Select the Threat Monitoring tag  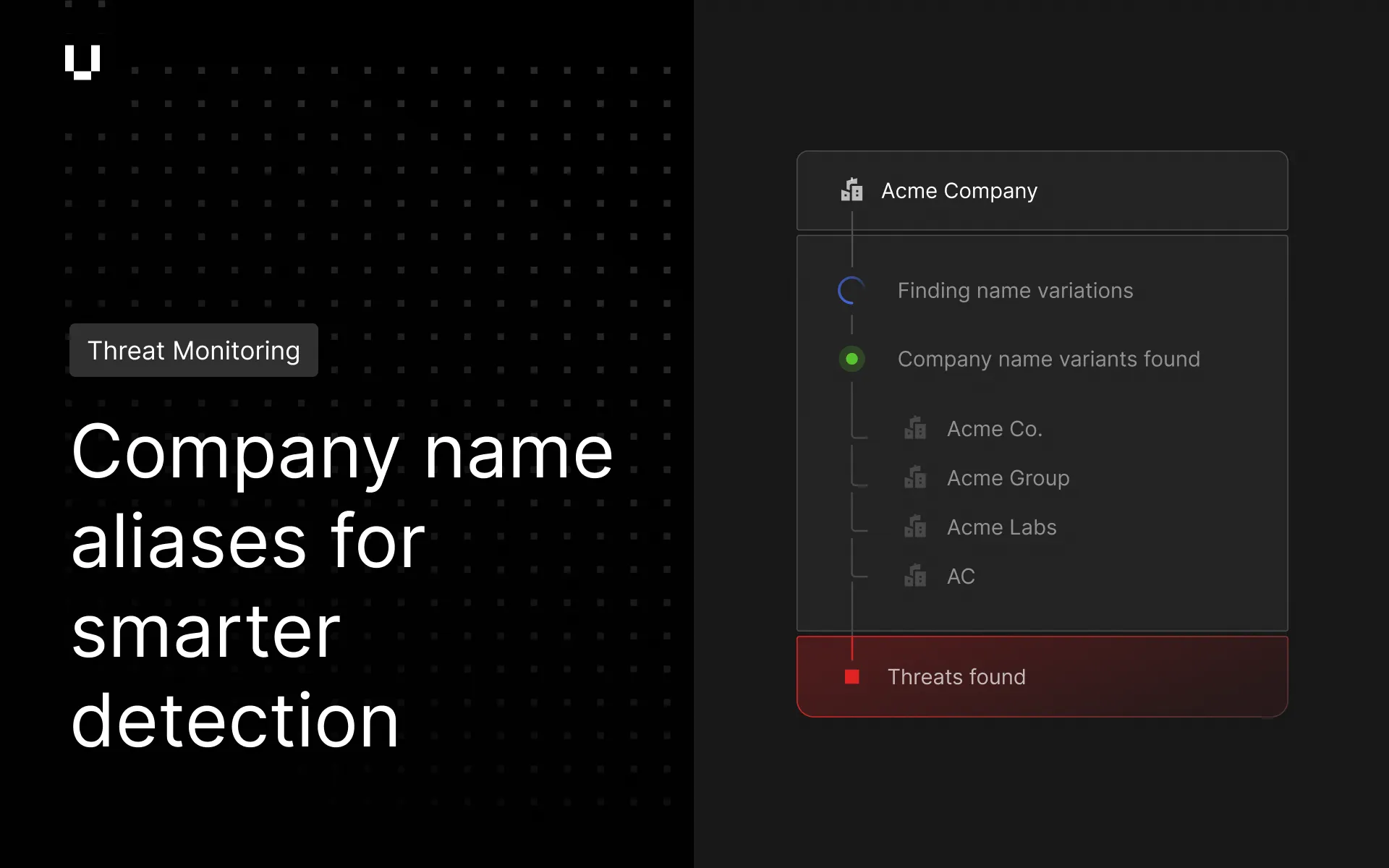pyautogui.click(x=194, y=350)
